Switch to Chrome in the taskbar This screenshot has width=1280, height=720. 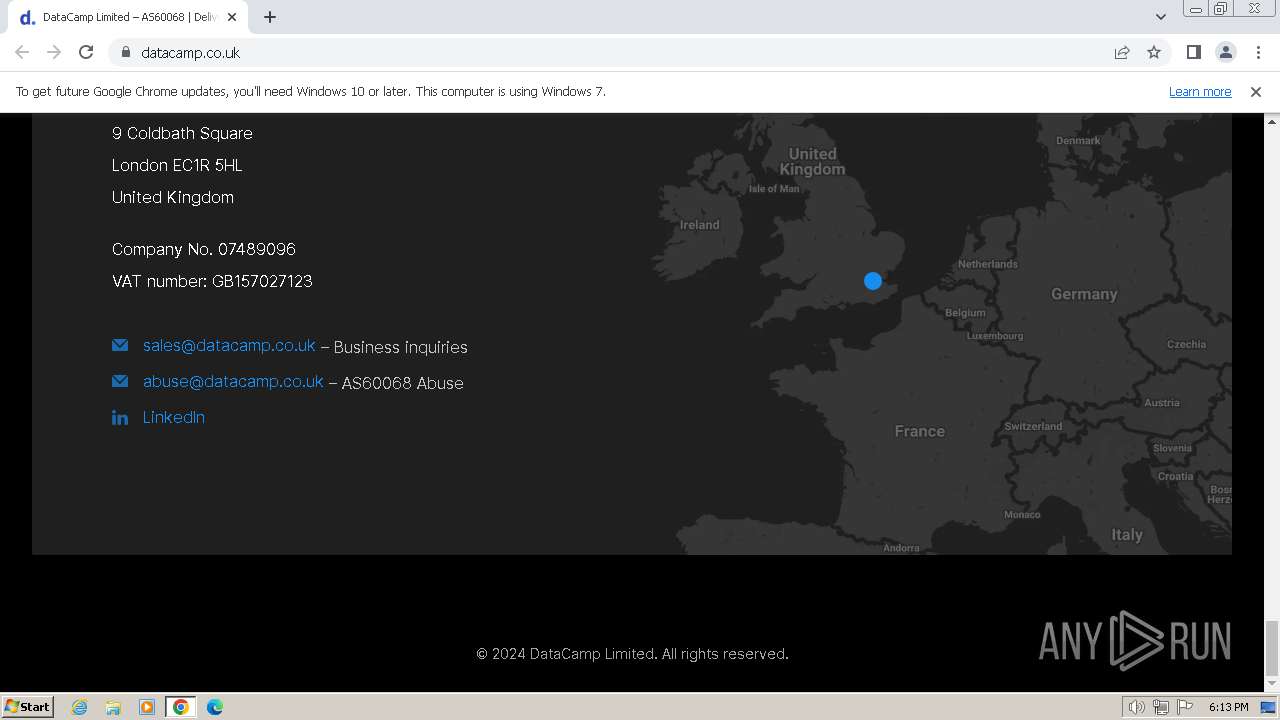(x=181, y=707)
